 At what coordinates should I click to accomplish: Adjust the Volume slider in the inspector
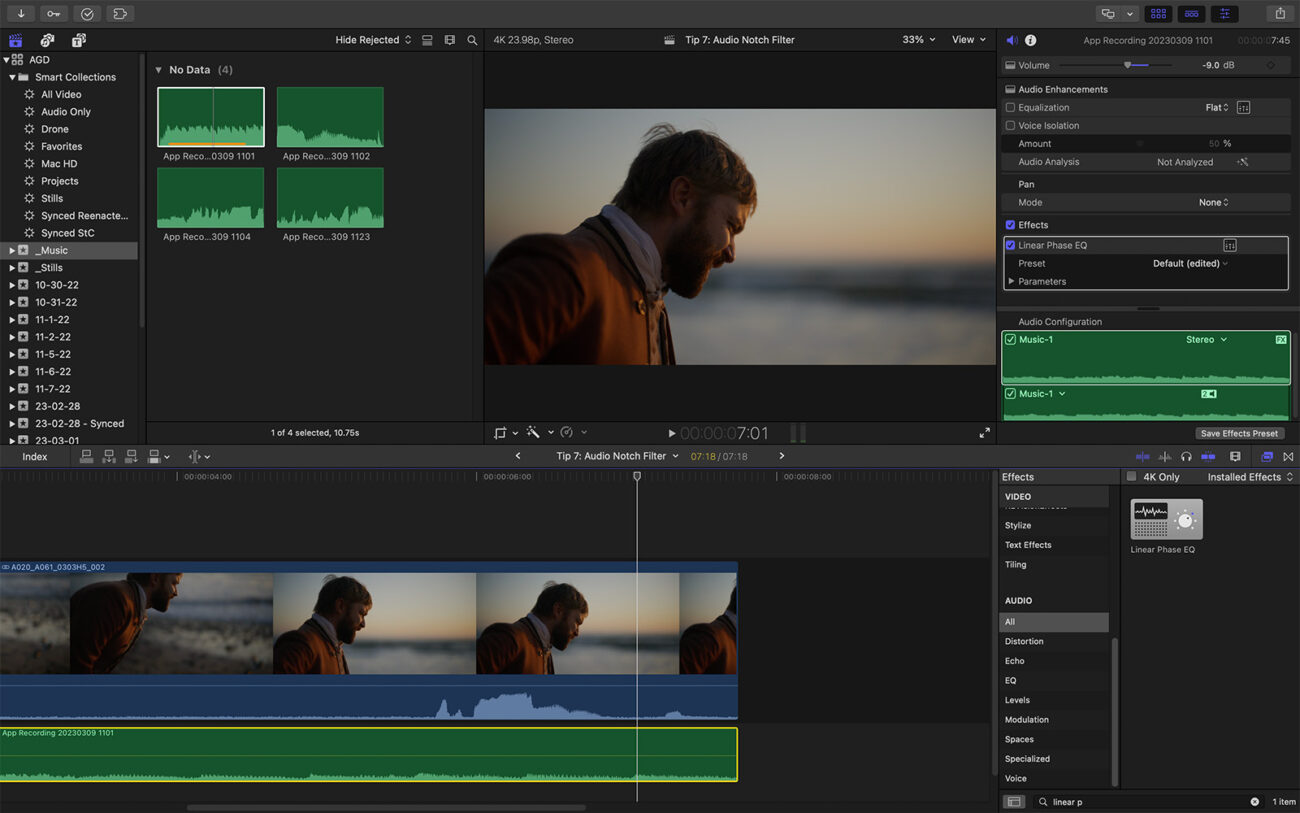point(1129,64)
